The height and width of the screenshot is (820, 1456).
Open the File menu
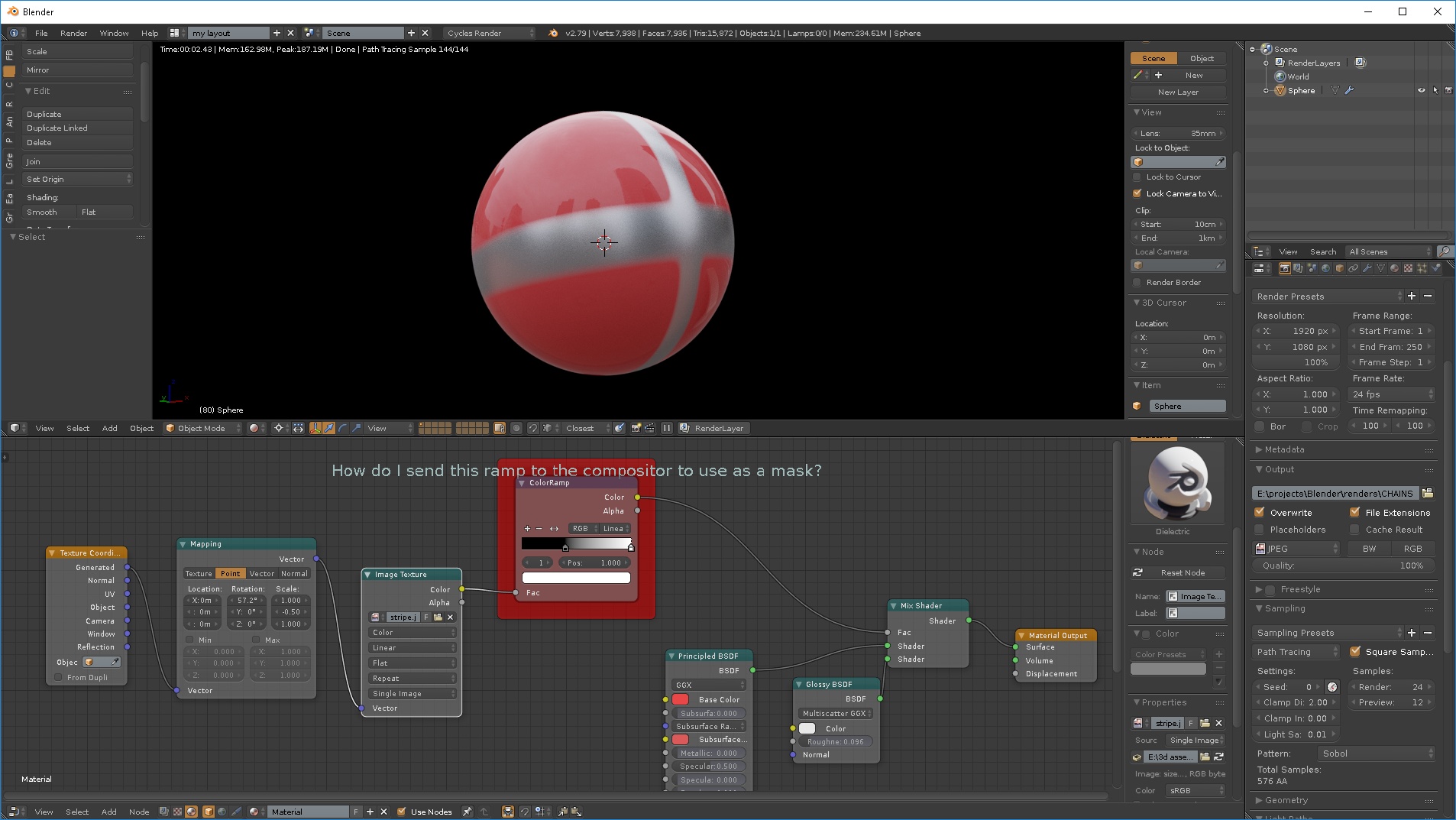pyautogui.click(x=41, y=33)
